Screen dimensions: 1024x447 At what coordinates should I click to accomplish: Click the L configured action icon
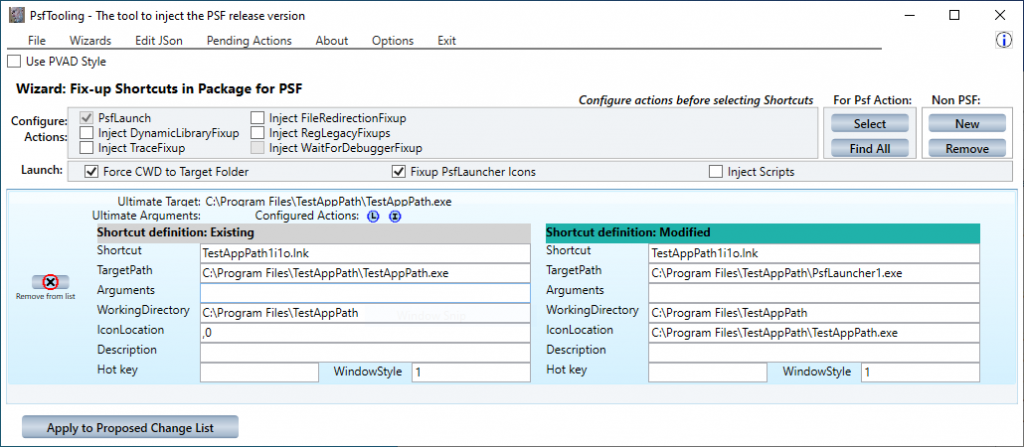[x=374, y=216]
